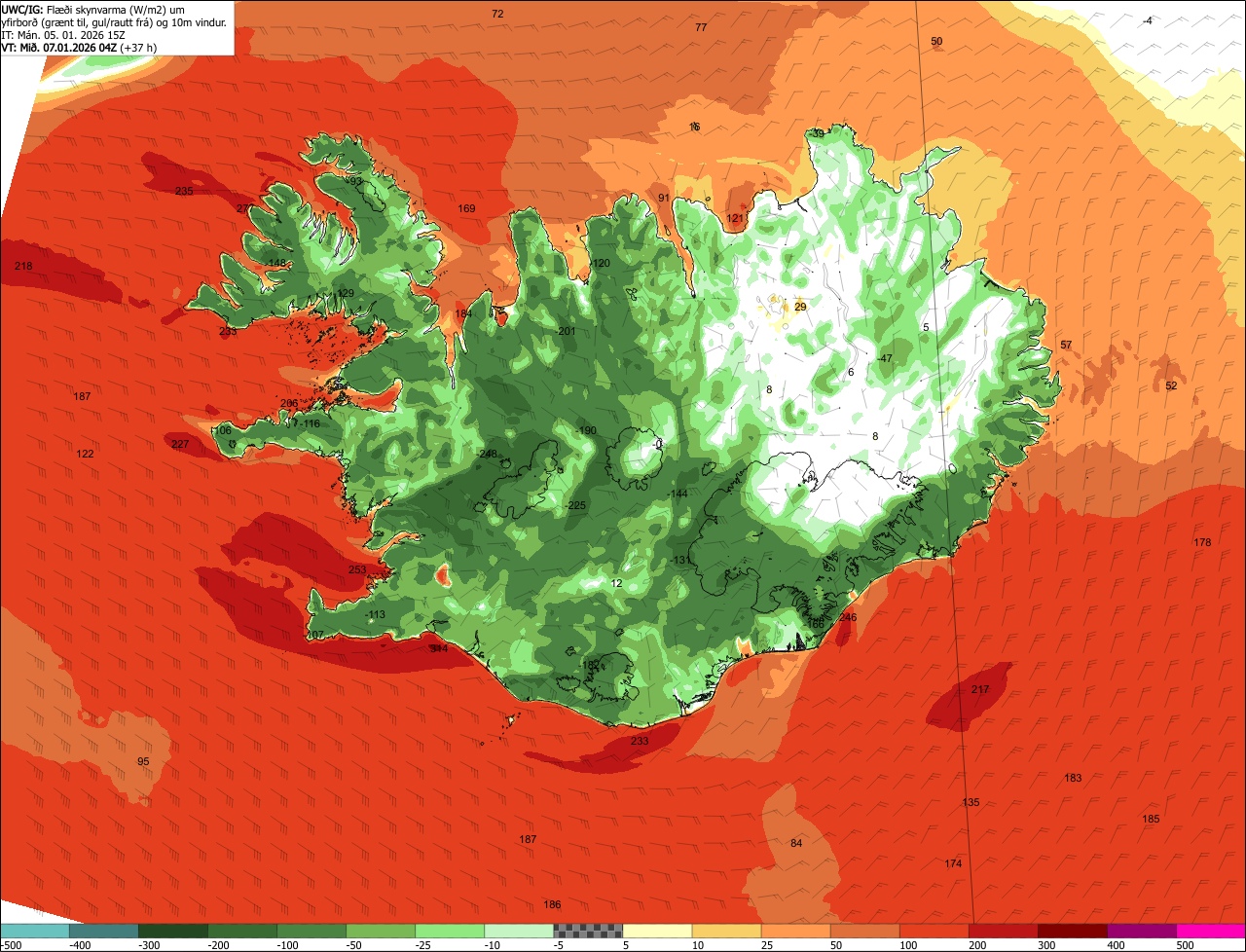Click the map value '-113' on the peninsula
The width and height of the screenshot is (1246, 952).
pyautogui.click(x=375, y=615)
